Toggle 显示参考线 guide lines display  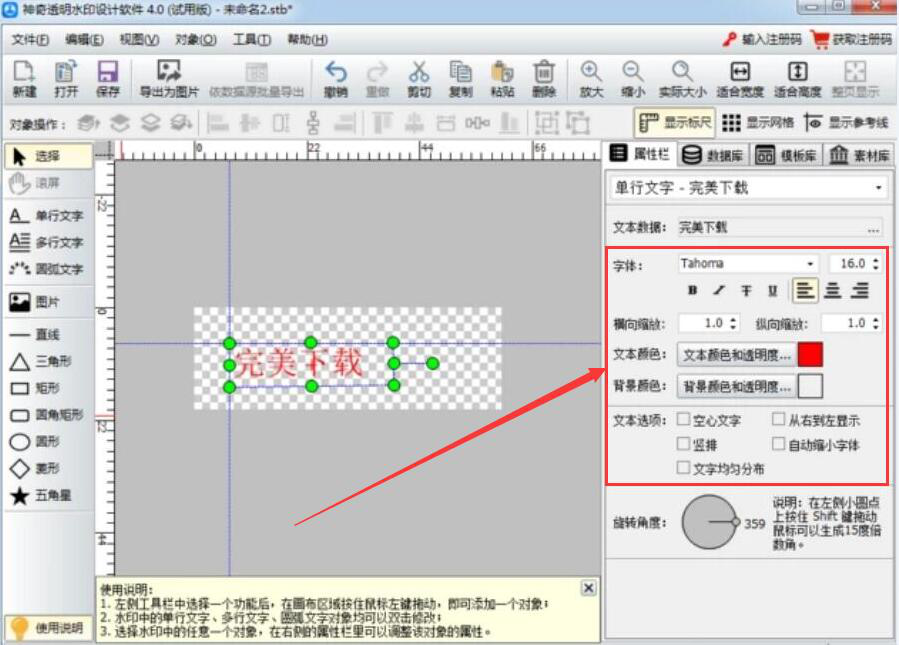pos(846,123)
